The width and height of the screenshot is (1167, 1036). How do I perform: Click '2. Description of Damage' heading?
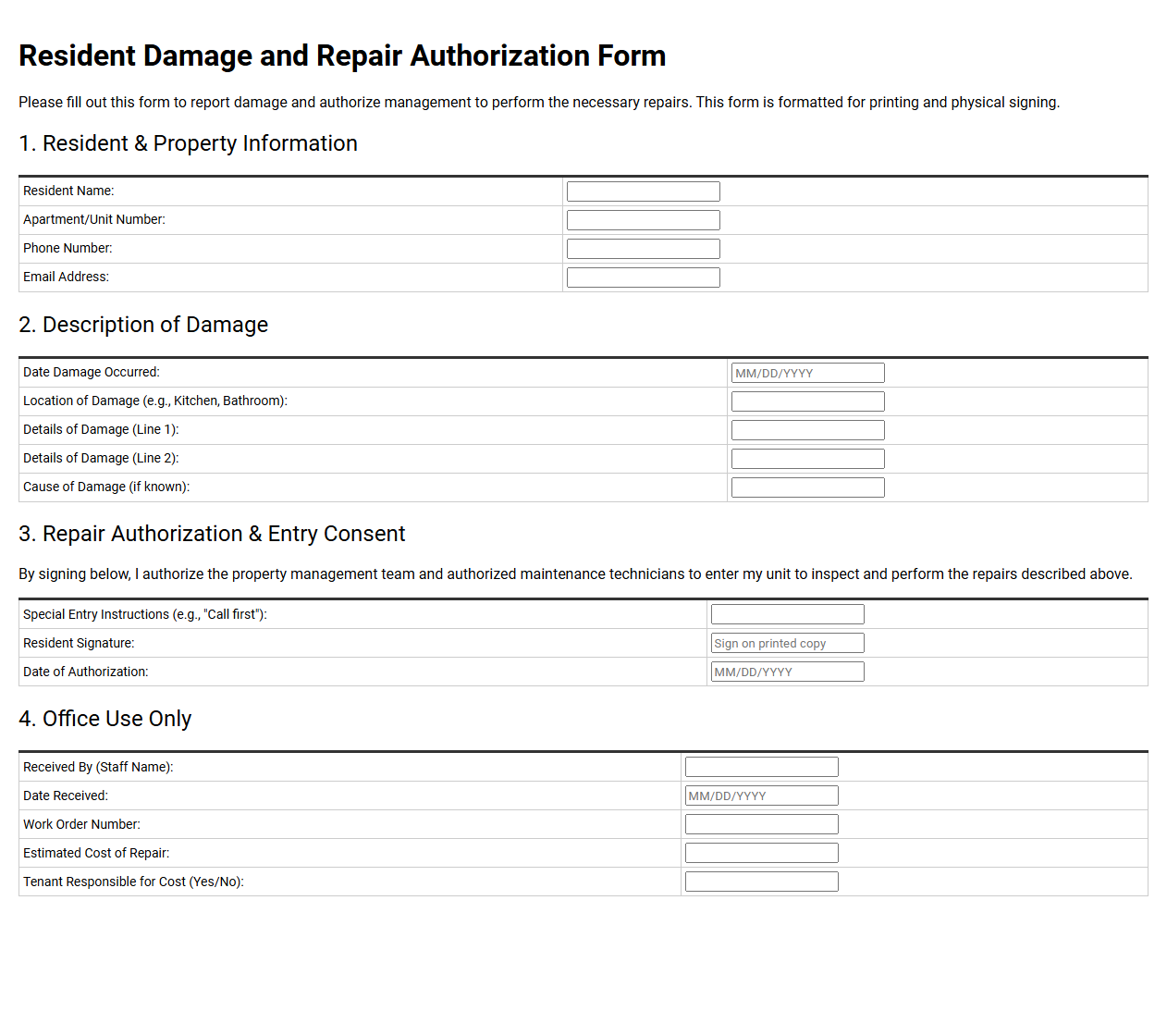143,325
